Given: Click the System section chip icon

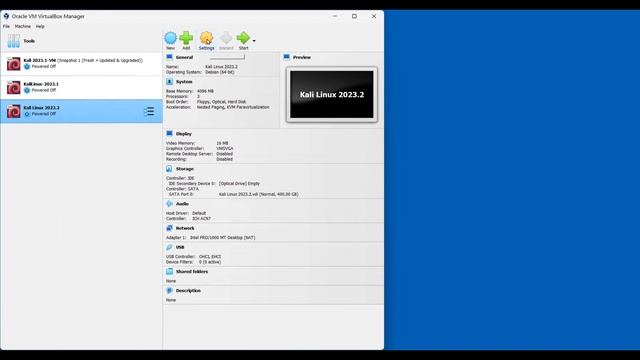Looking at the screenshot, I should [x=169, y=82].
